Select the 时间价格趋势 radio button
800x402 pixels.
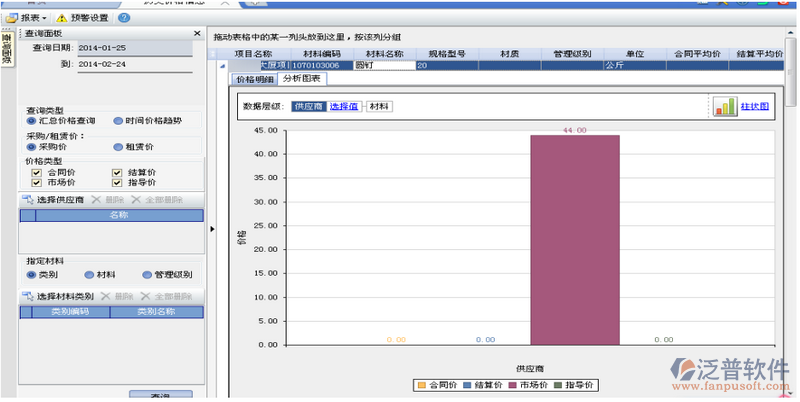[x=118, y=121]
